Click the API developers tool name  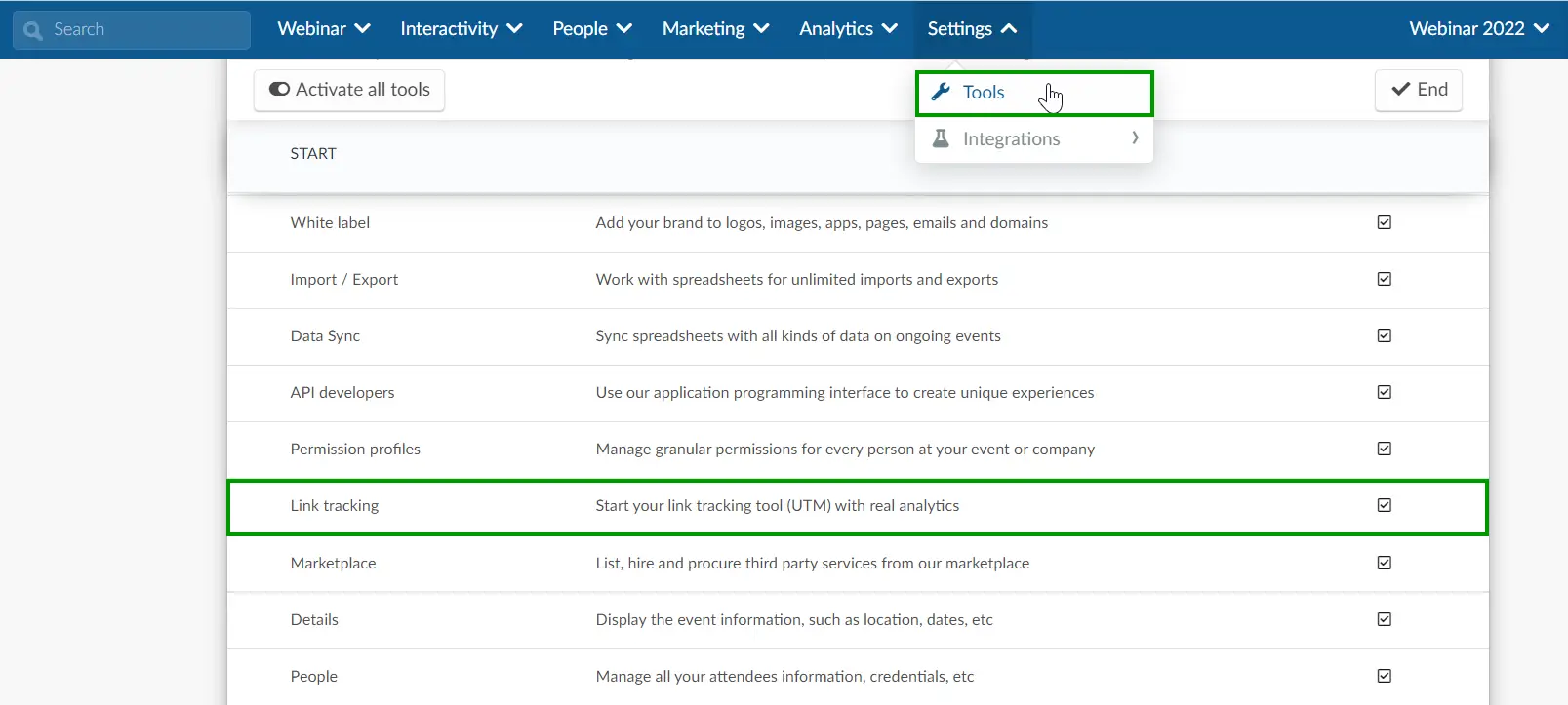[x=342, y=393]
